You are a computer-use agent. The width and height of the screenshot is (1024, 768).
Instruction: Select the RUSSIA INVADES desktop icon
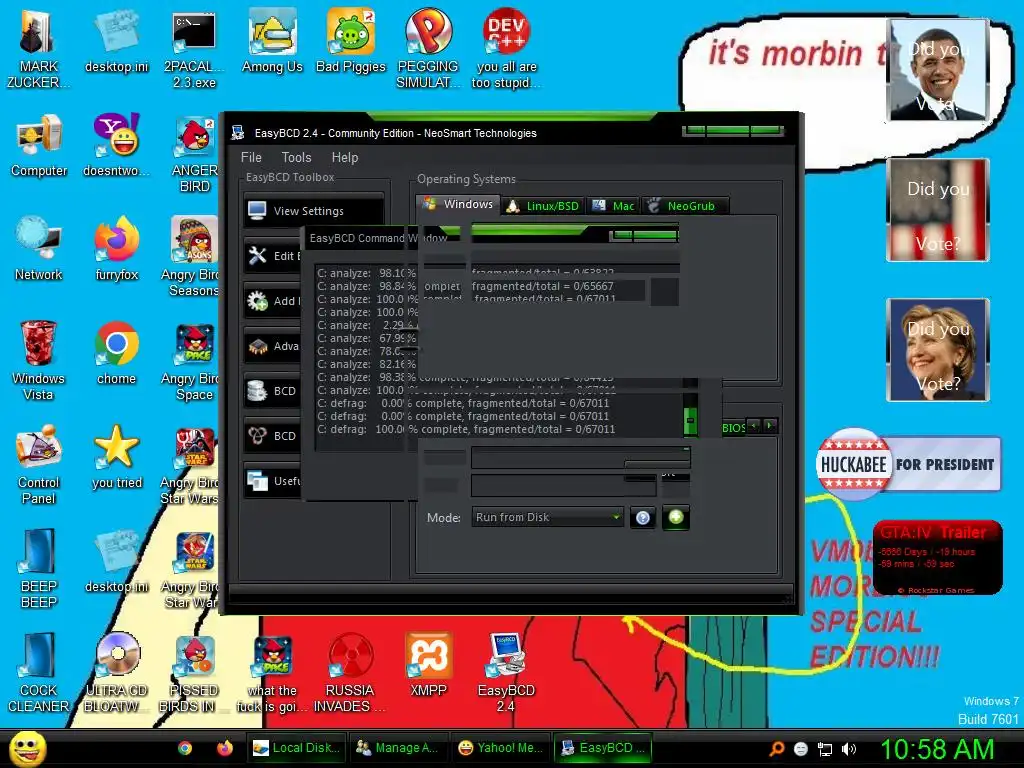350,671
